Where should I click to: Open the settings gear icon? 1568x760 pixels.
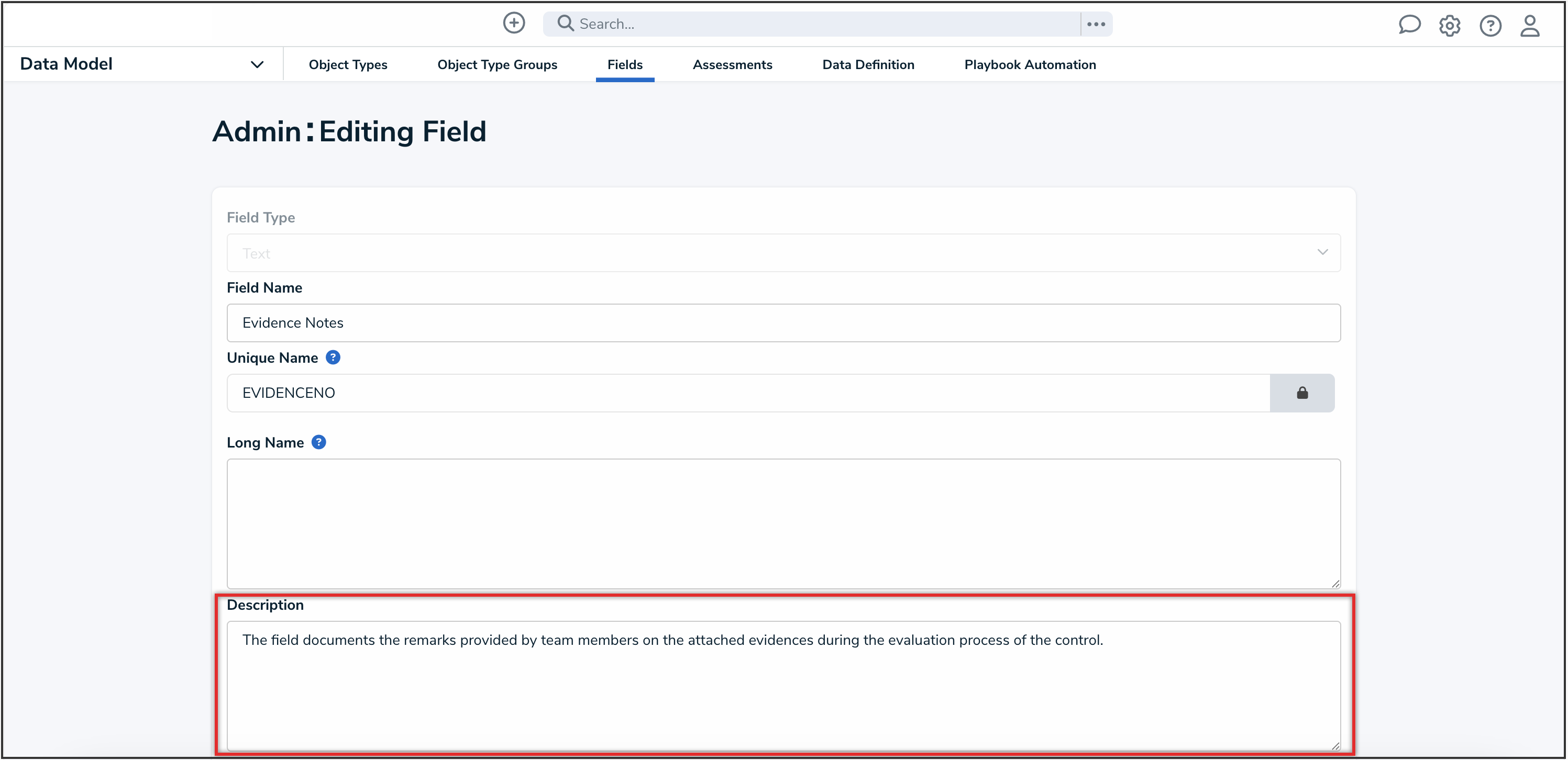click(1450, 26)
